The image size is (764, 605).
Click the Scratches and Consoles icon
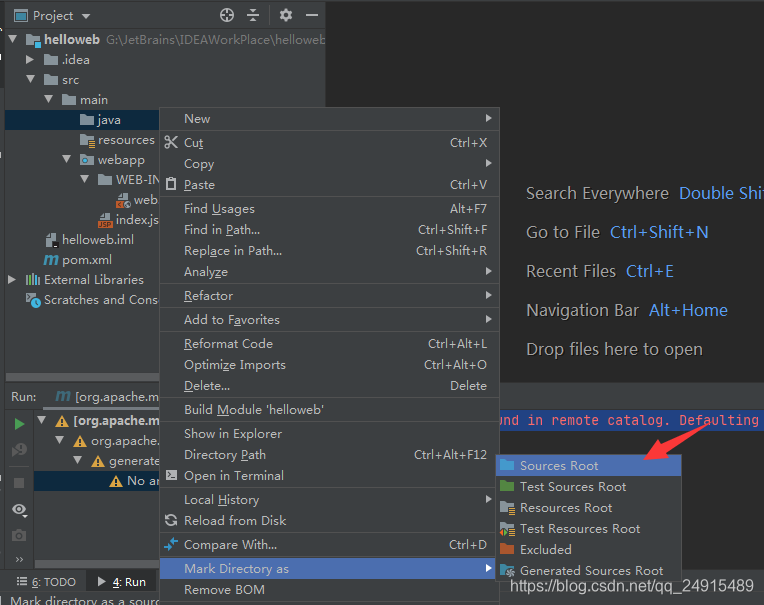[x=33, y=300]
